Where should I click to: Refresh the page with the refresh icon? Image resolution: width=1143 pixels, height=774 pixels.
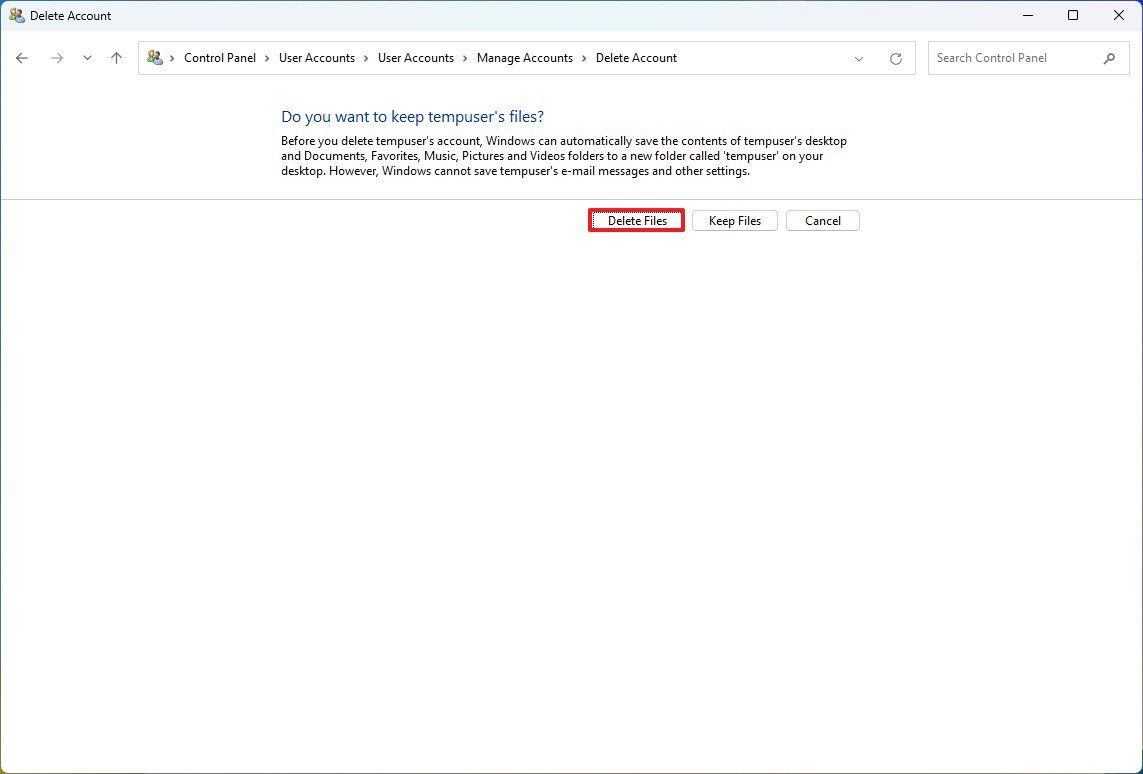click(895, 58)
